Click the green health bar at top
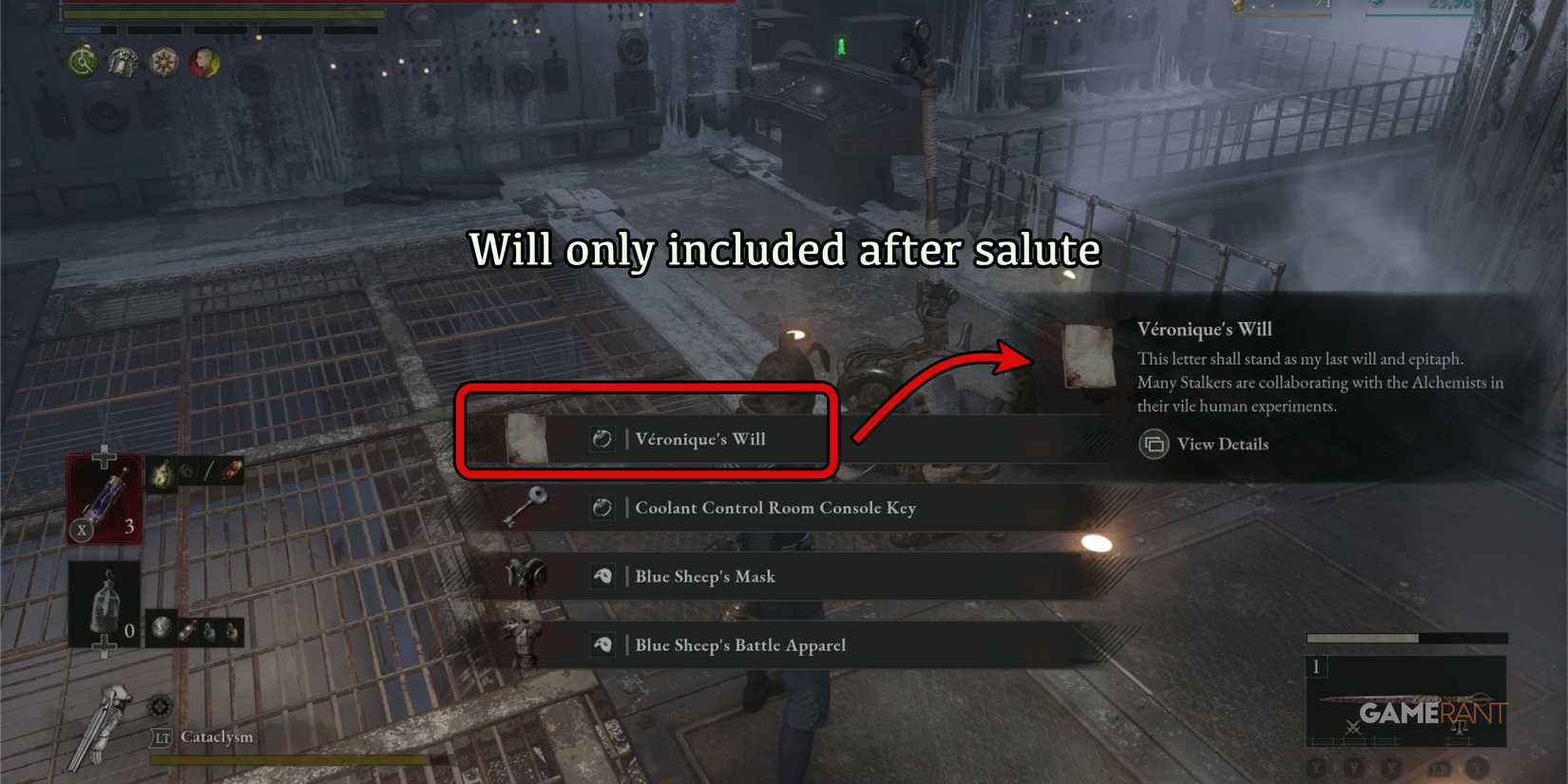The height and width of the screenshot is (784, 1568). coord(223,14)
